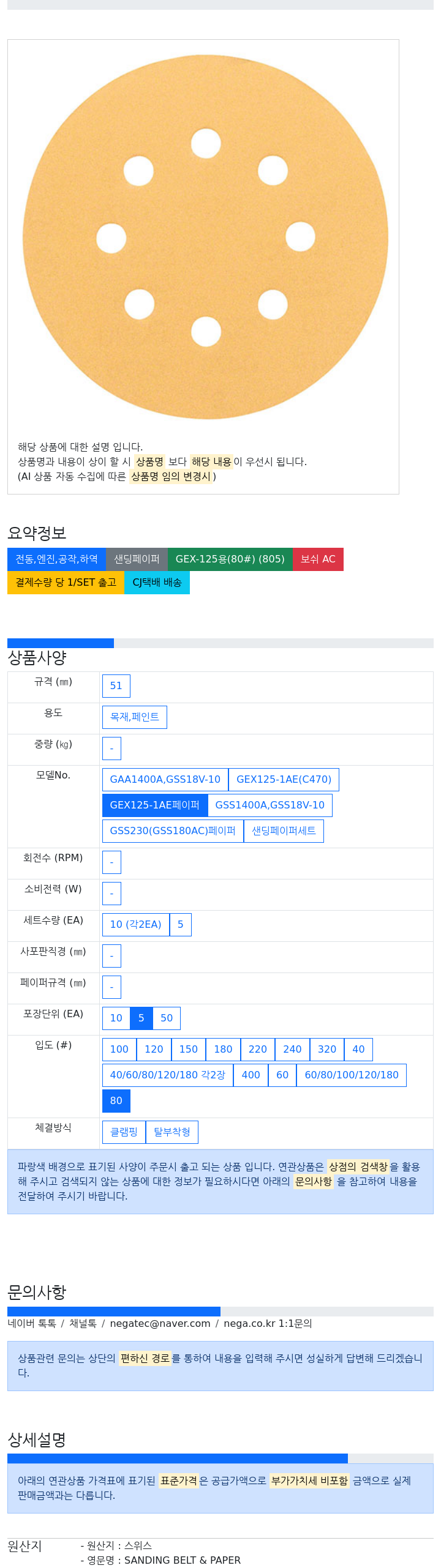Image resolution: width=441 pixels, height=1568 pixels.
Task: Click the sanding disc product image
Action: 205,237
